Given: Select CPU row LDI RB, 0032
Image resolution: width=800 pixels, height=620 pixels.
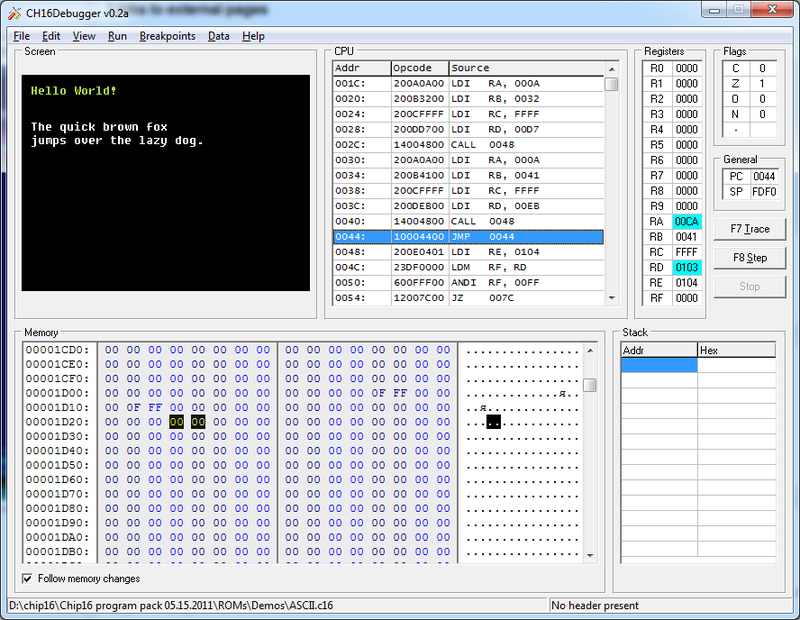Looking at the screenshot, I should click(x=468, y=99).
